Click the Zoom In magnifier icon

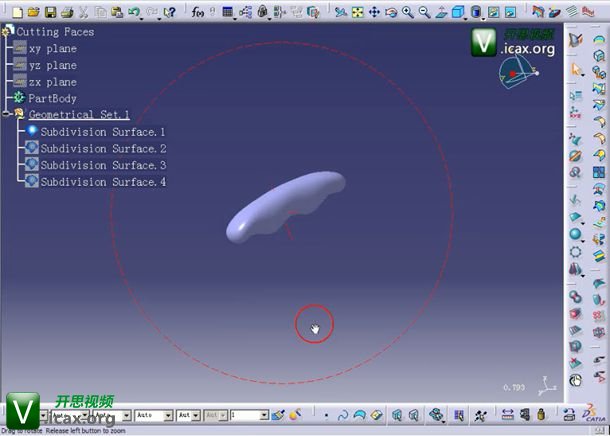click(408, 13)
